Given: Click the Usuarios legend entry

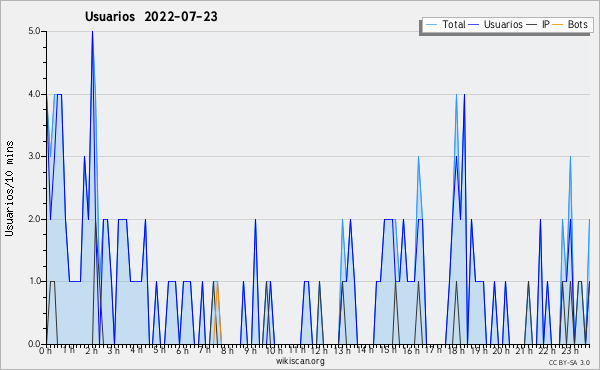Looking at the screenshot, I should [496, 24].
